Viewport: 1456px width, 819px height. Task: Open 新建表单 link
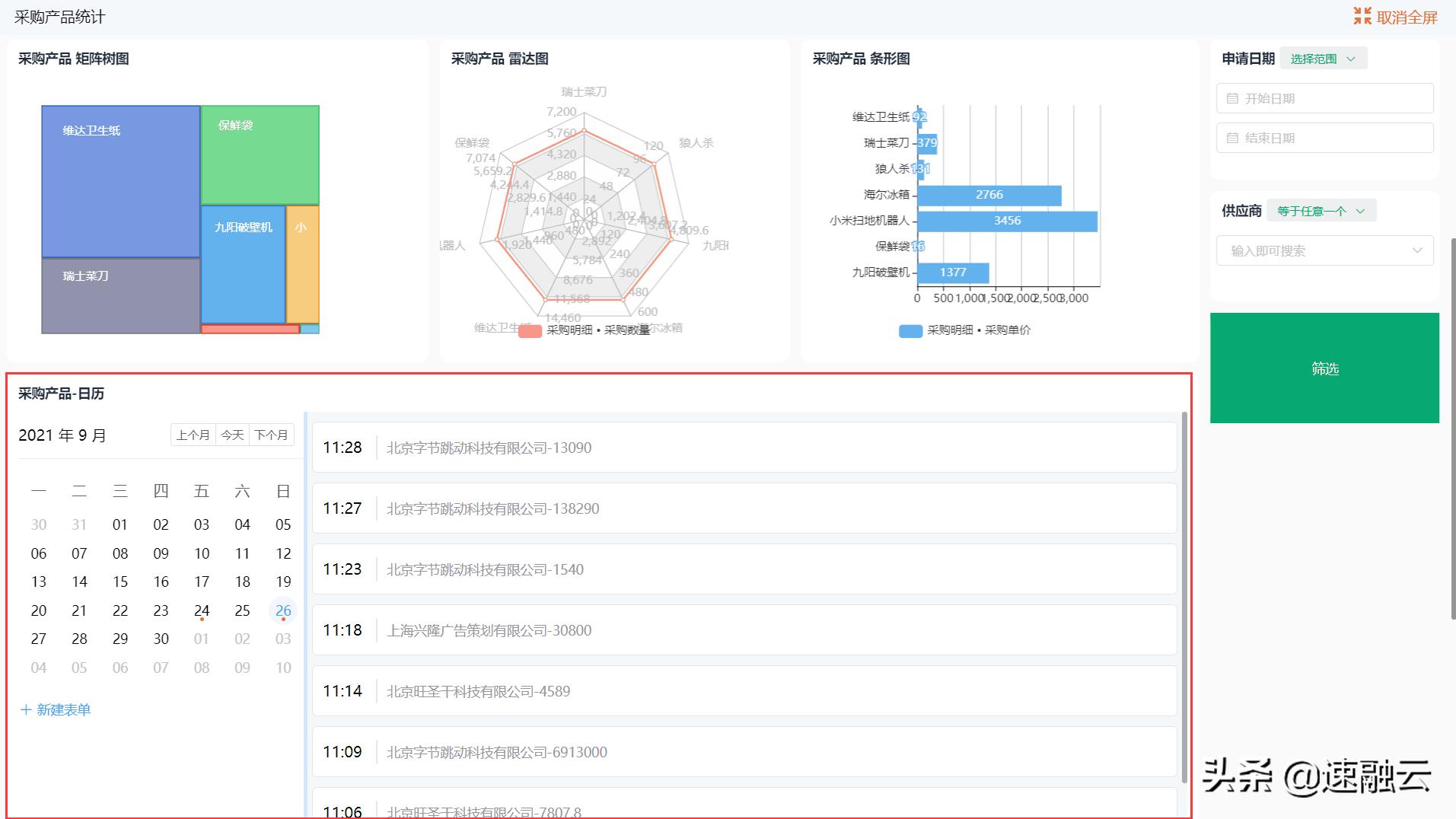pyautogui.click(x=62, y=709)
